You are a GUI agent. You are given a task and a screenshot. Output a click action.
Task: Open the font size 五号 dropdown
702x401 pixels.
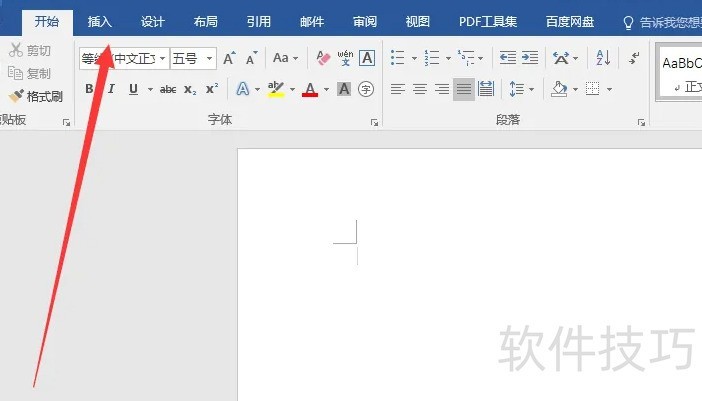(209, 58)
